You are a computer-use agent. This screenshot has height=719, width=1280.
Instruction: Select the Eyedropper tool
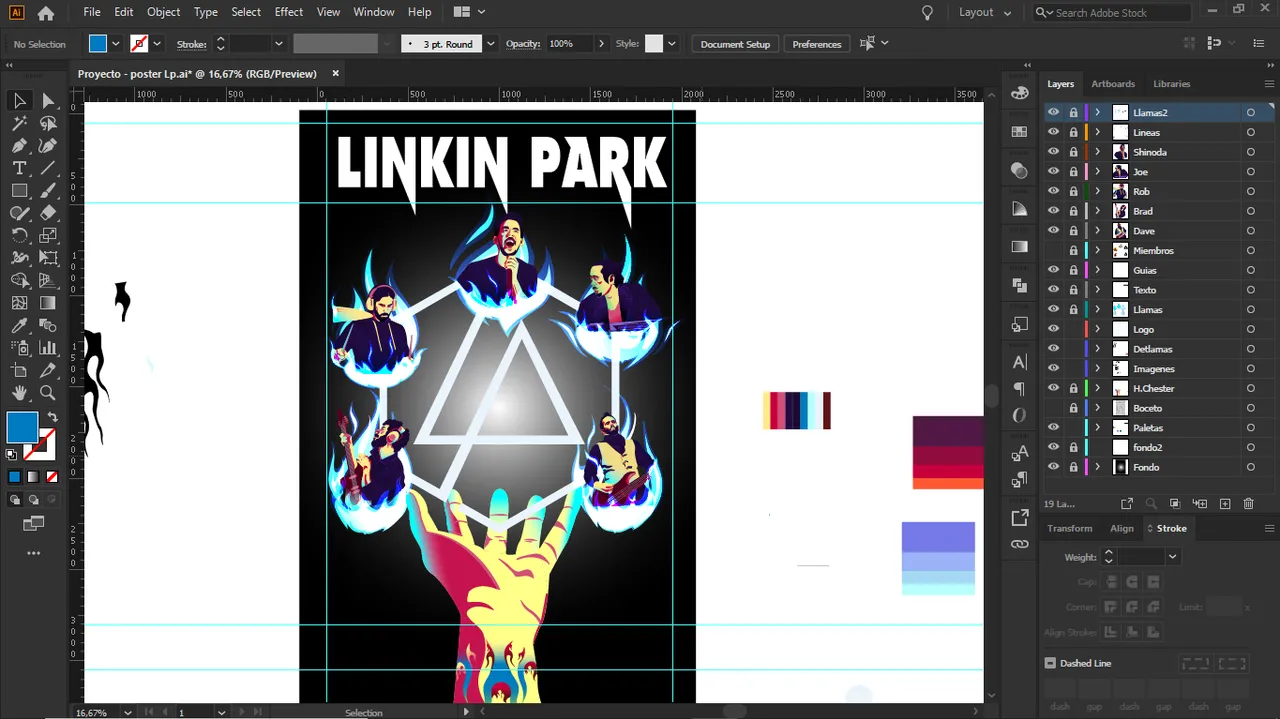[x=19, y=326]
